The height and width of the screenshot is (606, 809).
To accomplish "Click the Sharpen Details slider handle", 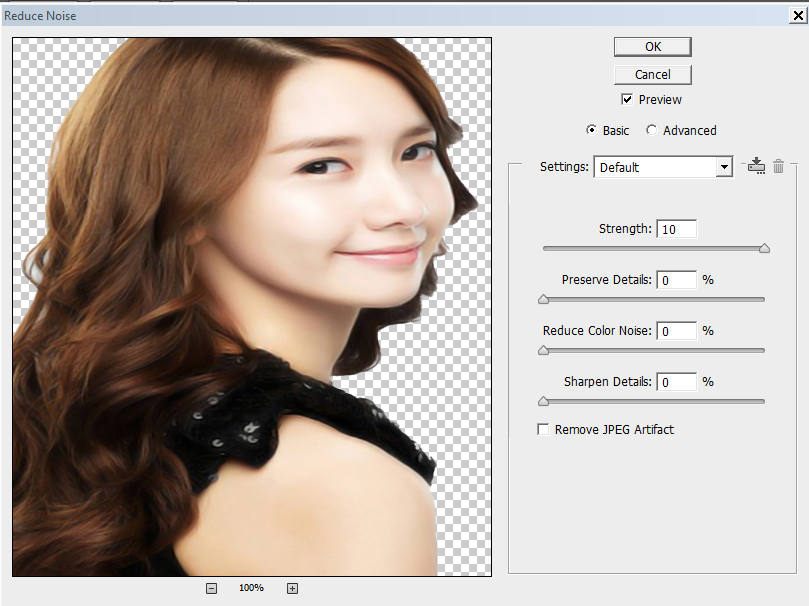I will [x=543, y=401].
